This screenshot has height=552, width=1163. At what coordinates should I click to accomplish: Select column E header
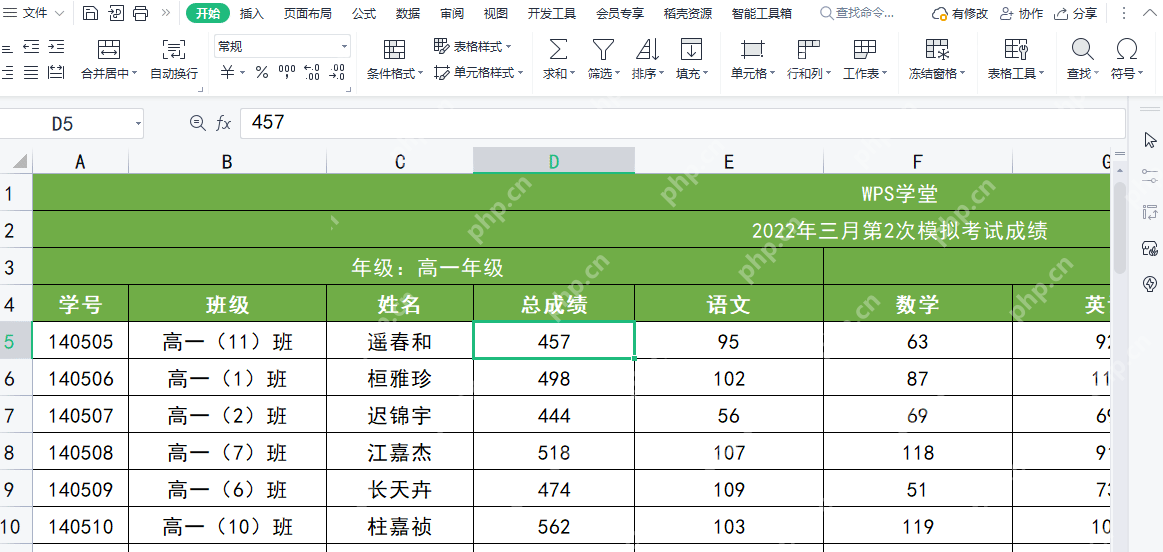pyautogui.click(x=728, y=162)
